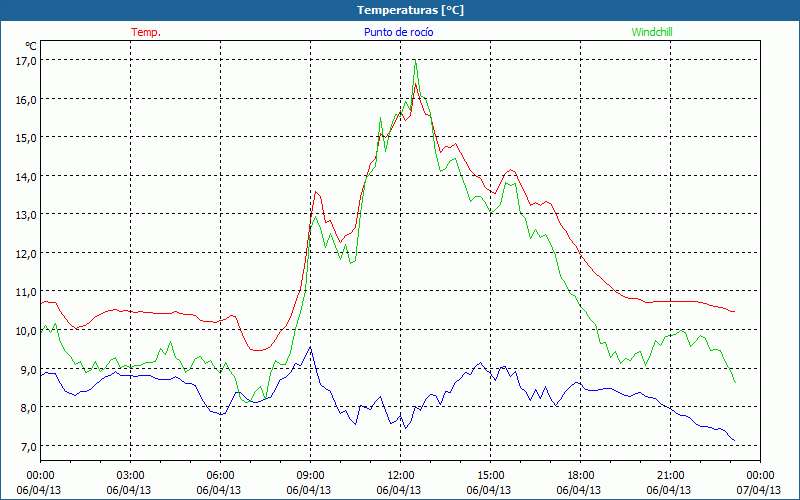Click the 06/04/13 date under 12:00

399,490
